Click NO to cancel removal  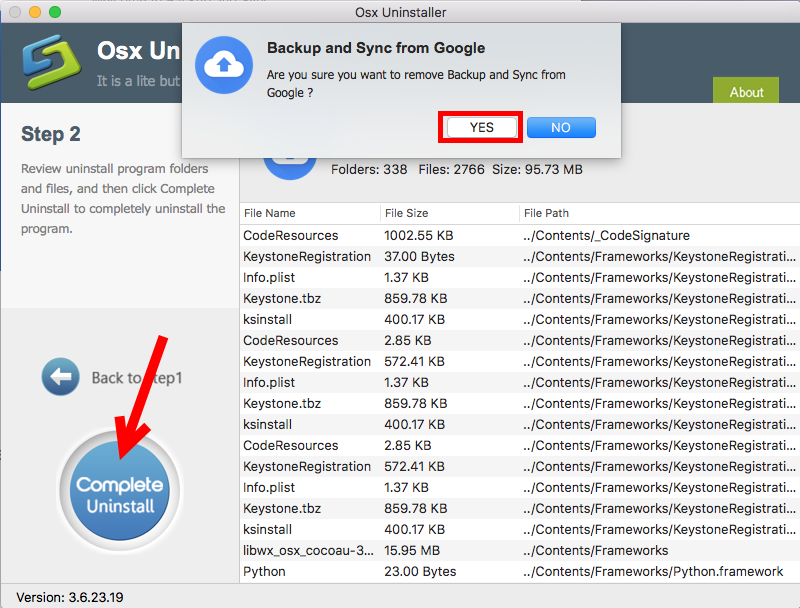point(561,127)
